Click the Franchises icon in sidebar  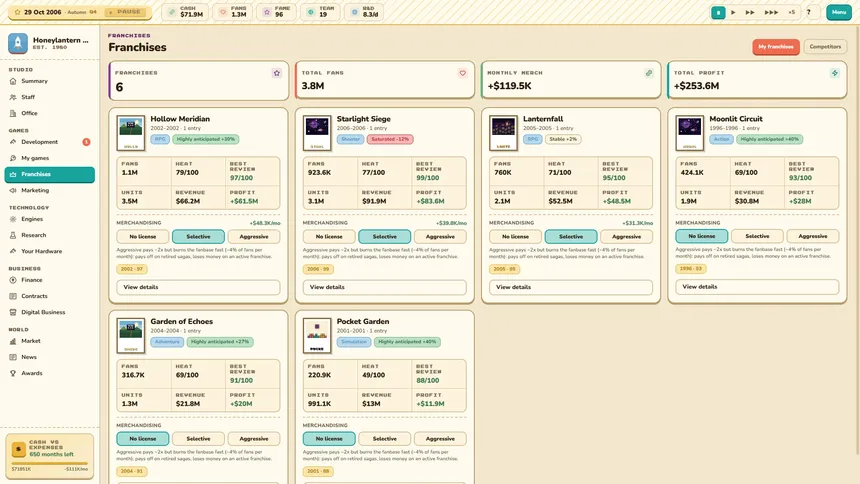pos(13,175)
